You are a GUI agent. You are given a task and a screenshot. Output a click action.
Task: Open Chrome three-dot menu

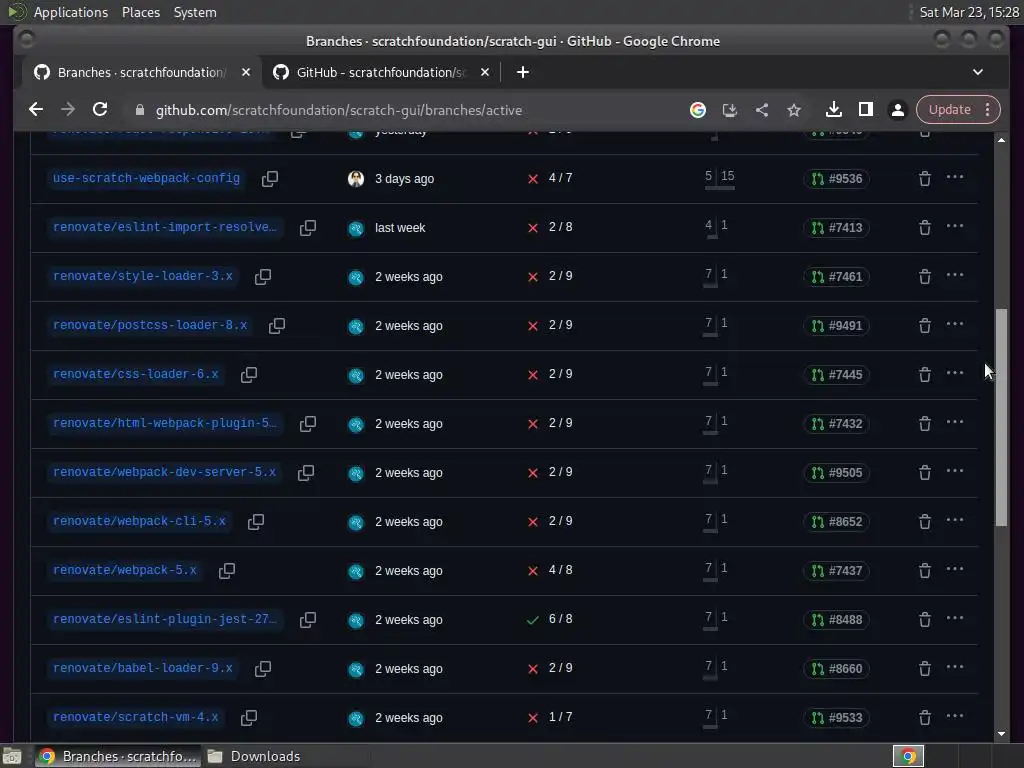[x=987, y=110]
